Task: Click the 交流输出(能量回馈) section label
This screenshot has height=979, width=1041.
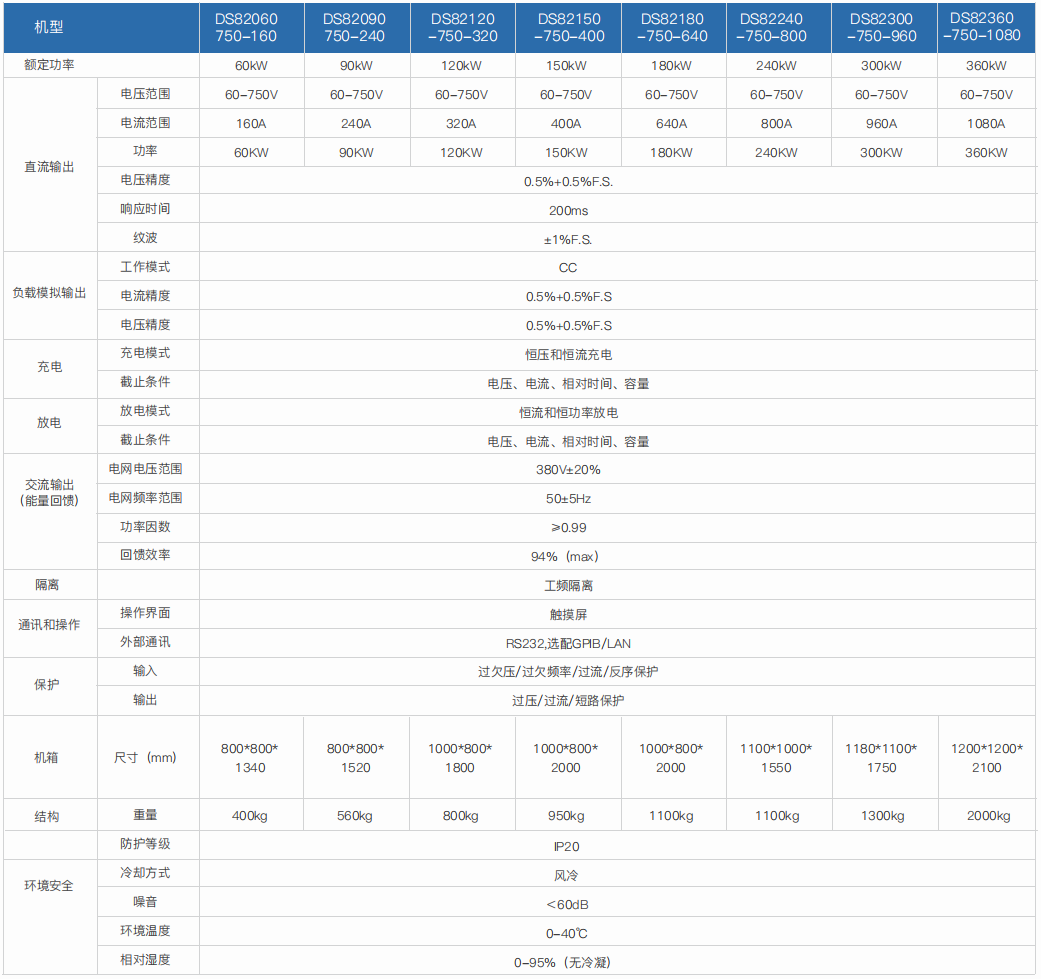Action: click(x=49, y=492)
